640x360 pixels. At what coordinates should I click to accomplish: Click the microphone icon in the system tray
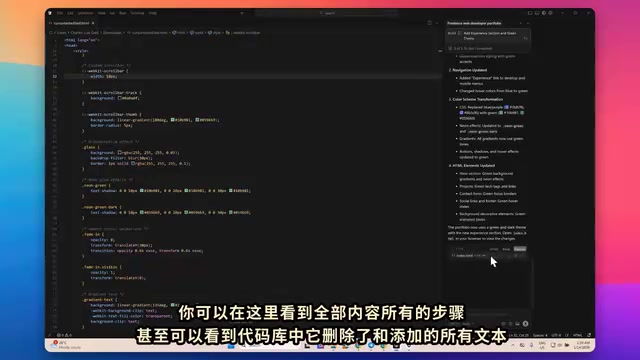coord(531,345)
